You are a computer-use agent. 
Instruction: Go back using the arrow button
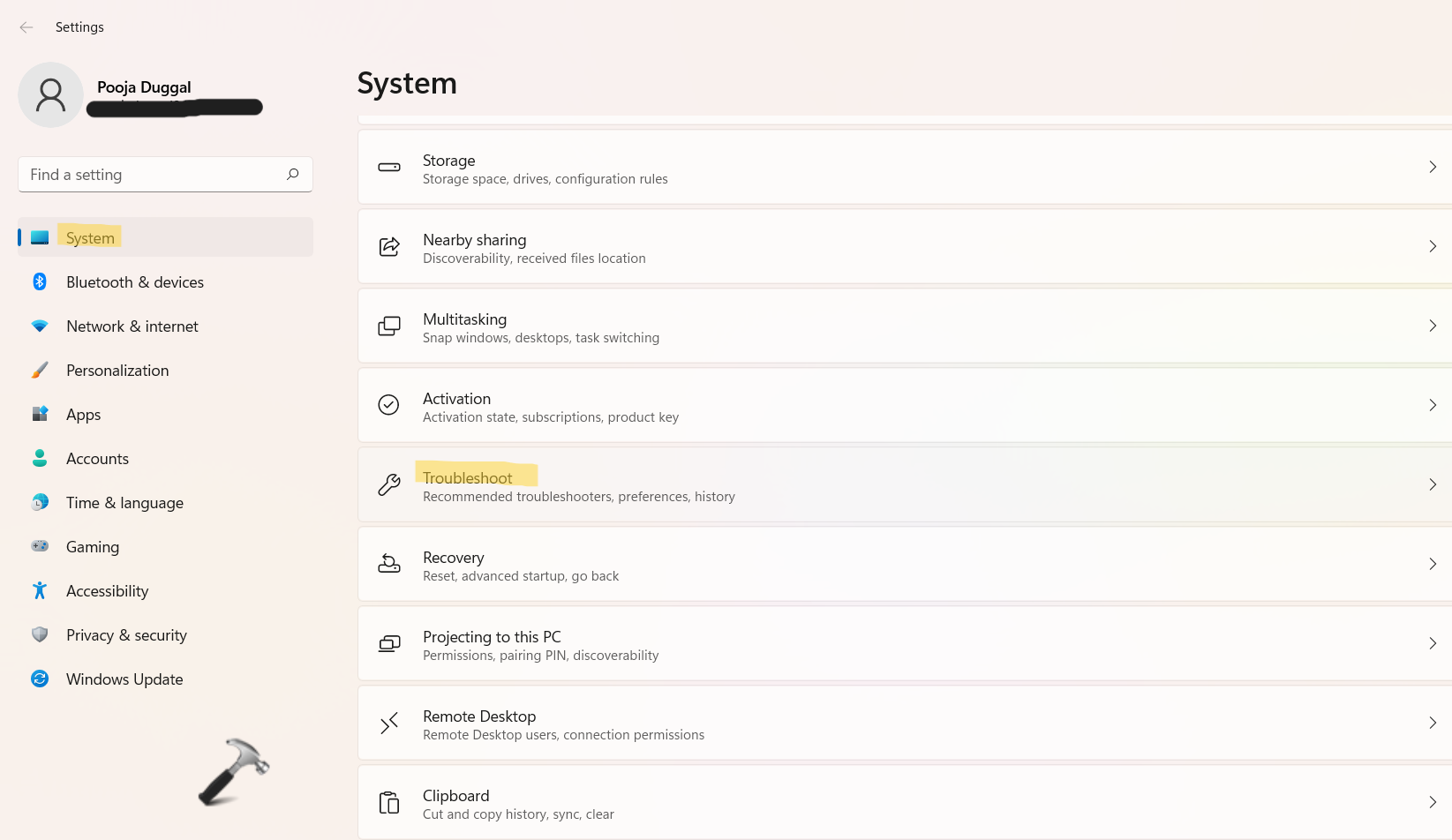(x=26, y=27)
